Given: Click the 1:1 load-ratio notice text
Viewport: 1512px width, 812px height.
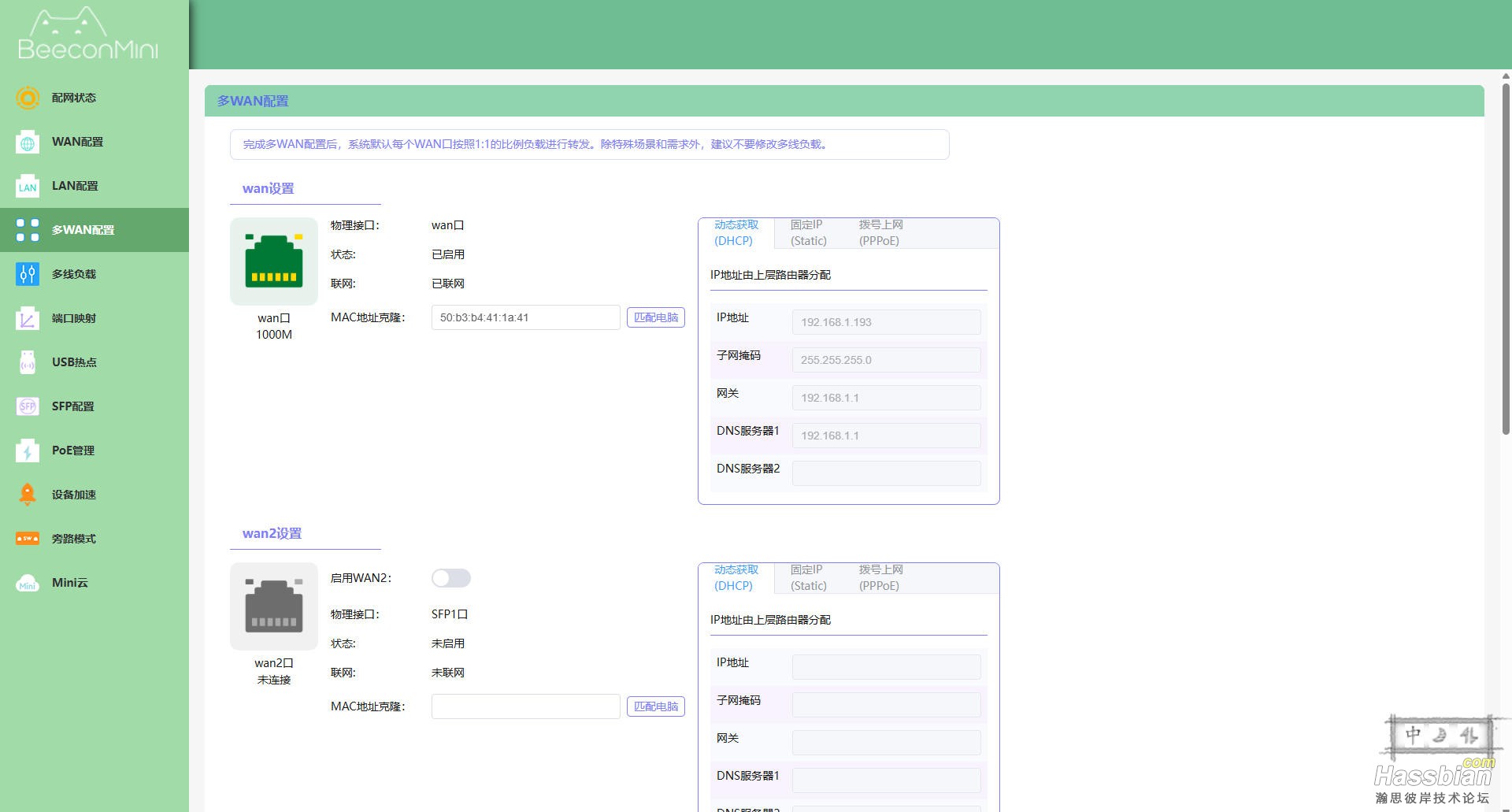Looking at the screenshot, I should click(x=535, y=144).
